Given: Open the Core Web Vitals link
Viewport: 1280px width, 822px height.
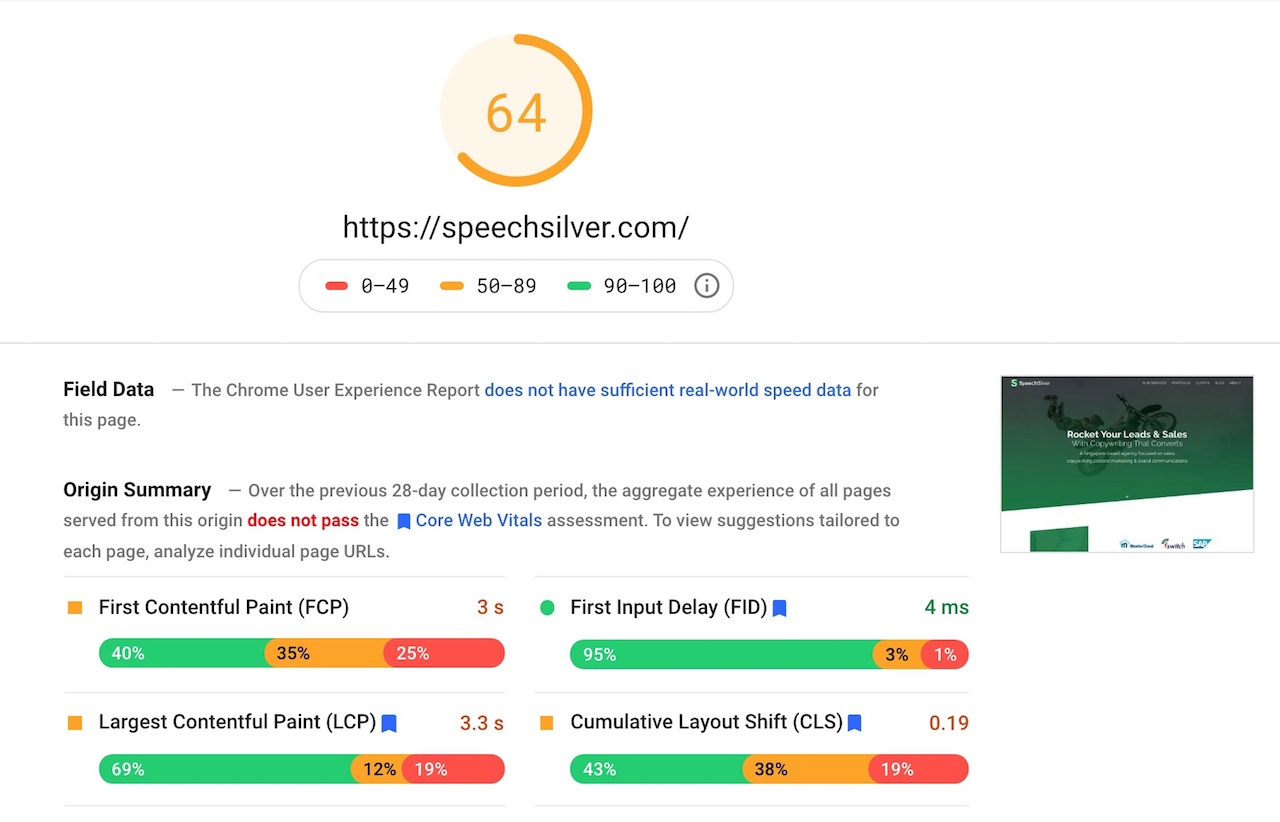Looking at the screenshot, I should (479, 520).
